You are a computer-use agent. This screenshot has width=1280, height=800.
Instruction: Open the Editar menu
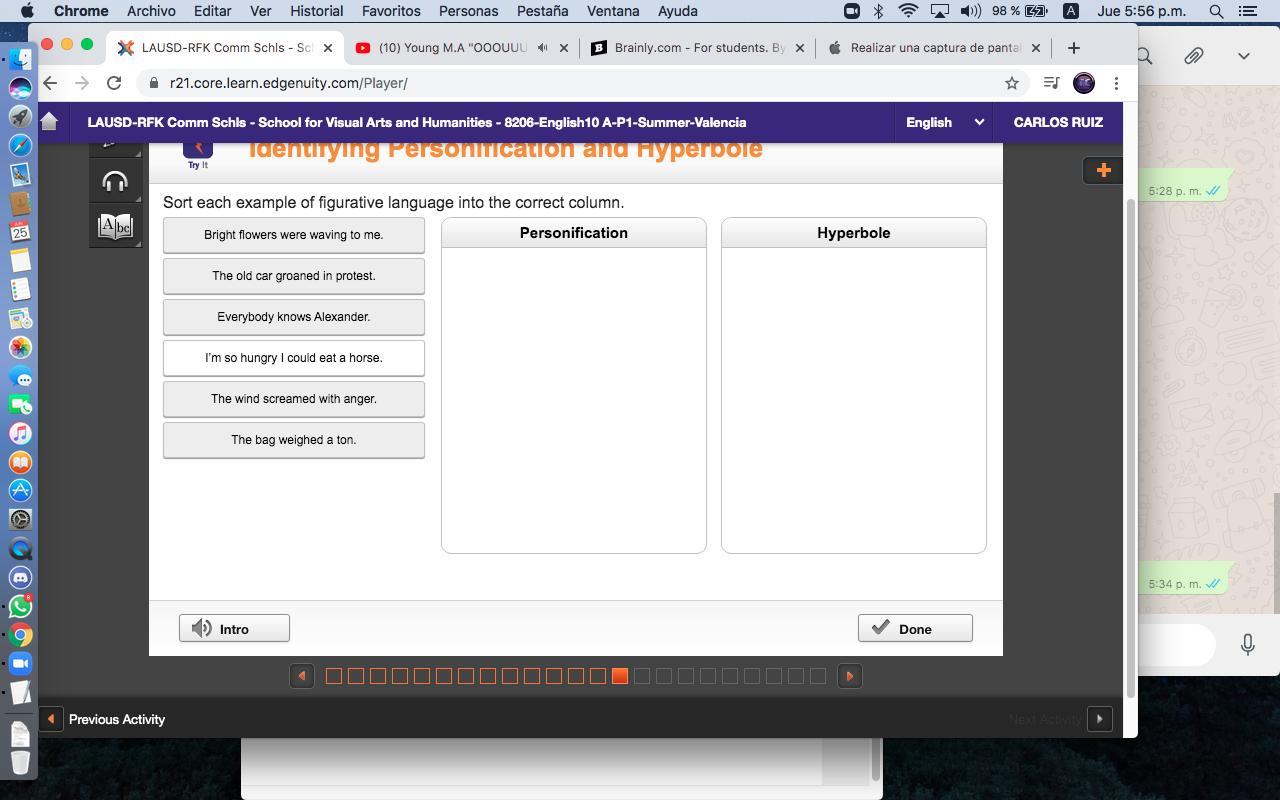212,11
